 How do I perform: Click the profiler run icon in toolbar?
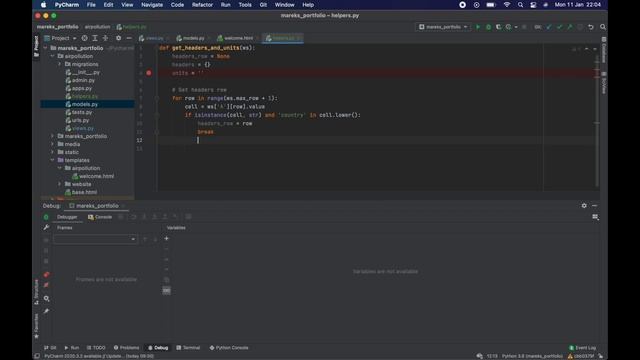(x=509, y=27)
